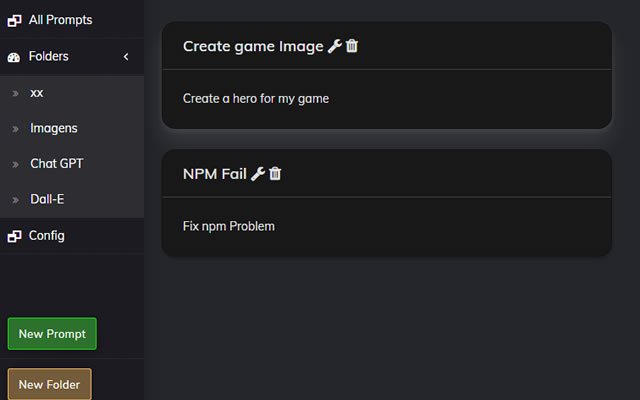Open the Fix npm Problem prompt text
This screenshot has height=400, width=640.
tap(229, 226)
